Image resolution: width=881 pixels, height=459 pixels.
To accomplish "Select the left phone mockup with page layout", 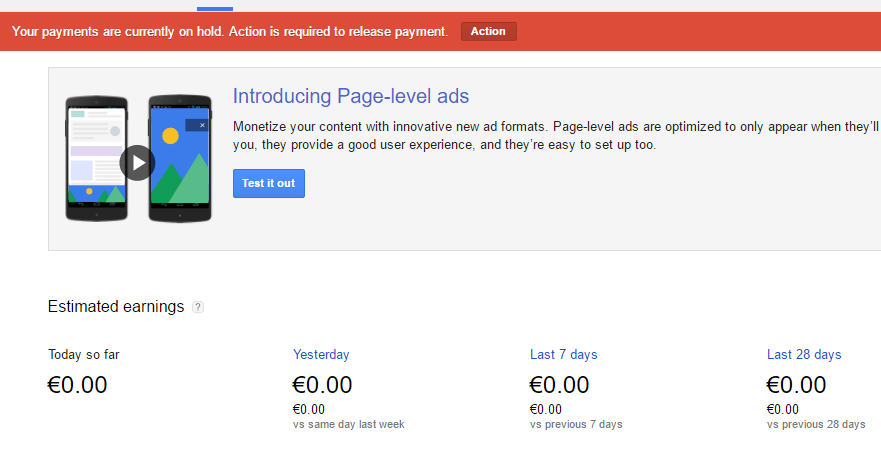I will [x=96, y=158].
